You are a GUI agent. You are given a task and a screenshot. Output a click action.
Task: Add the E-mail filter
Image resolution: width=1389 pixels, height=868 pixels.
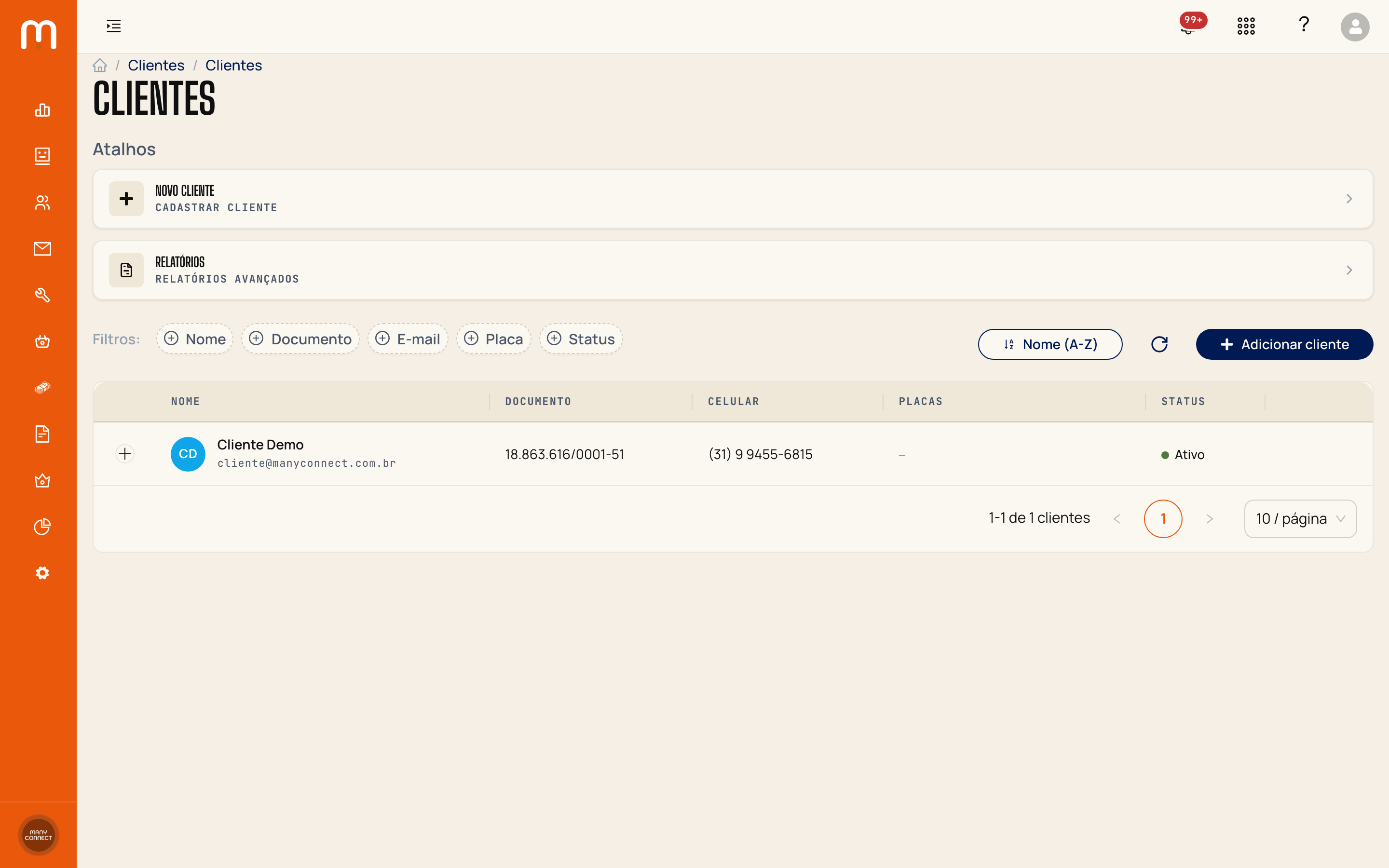[x=408, y=339]
